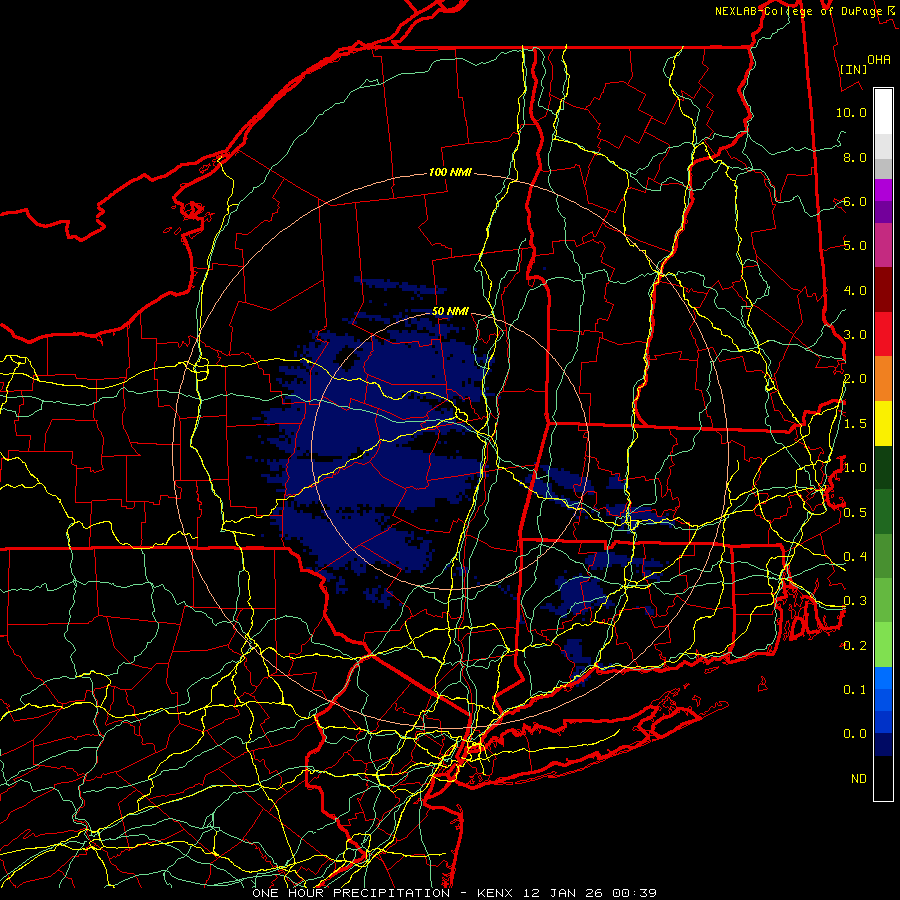Click the 50 NMI range ring label
The image size is (900, 900).
[x=450, y=311]
